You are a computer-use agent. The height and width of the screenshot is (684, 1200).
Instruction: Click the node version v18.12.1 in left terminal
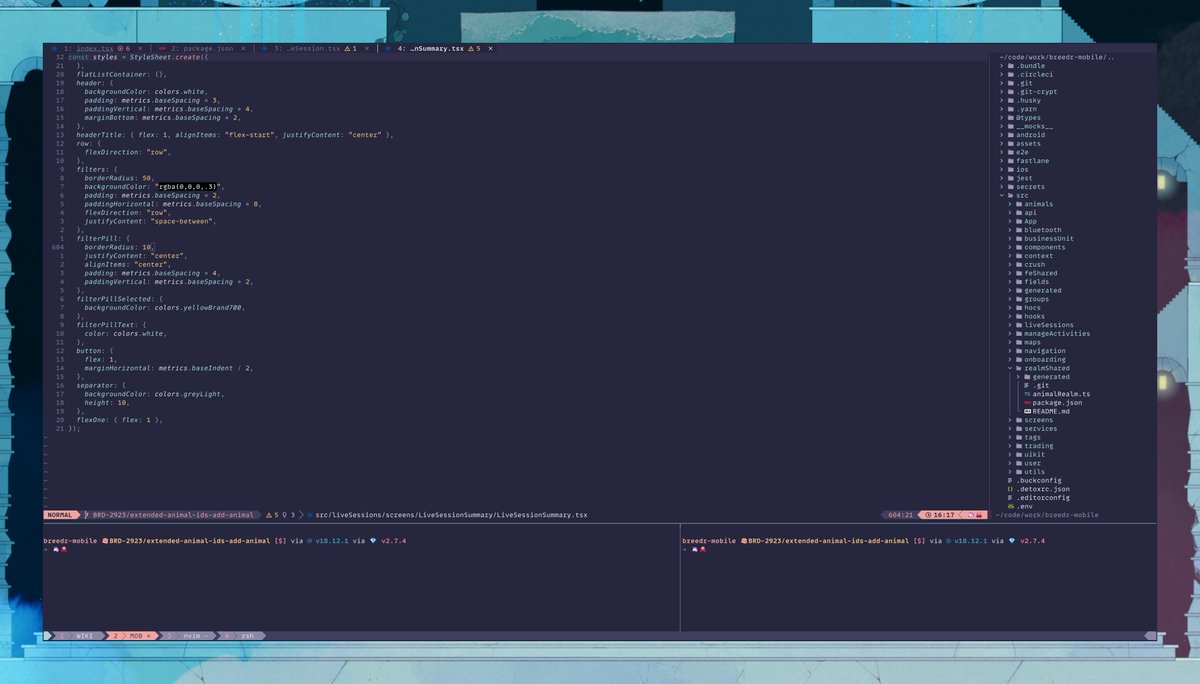tap(333, 540)
